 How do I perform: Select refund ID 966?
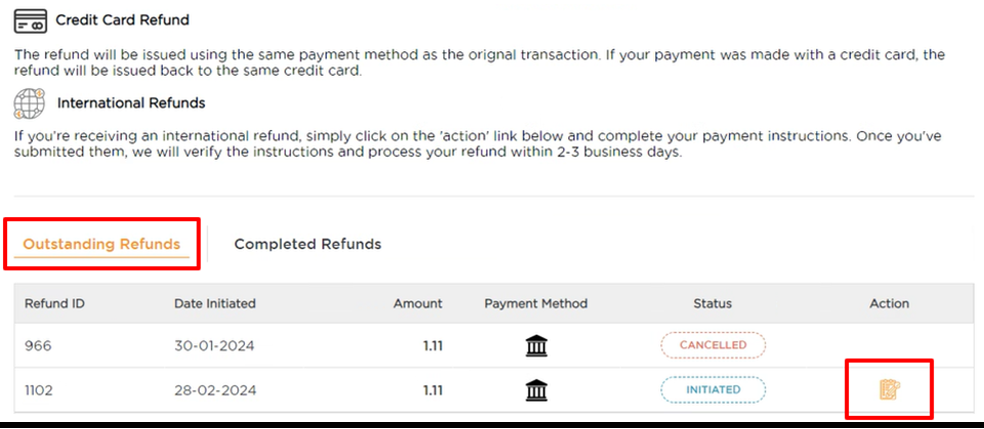38,346
